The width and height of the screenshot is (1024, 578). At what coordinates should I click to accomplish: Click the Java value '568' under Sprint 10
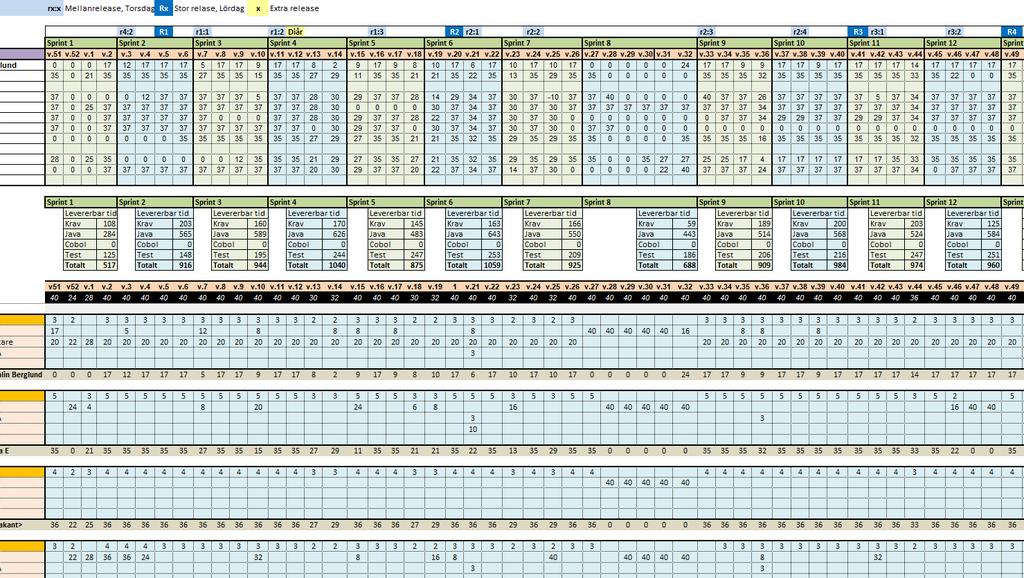839,234
